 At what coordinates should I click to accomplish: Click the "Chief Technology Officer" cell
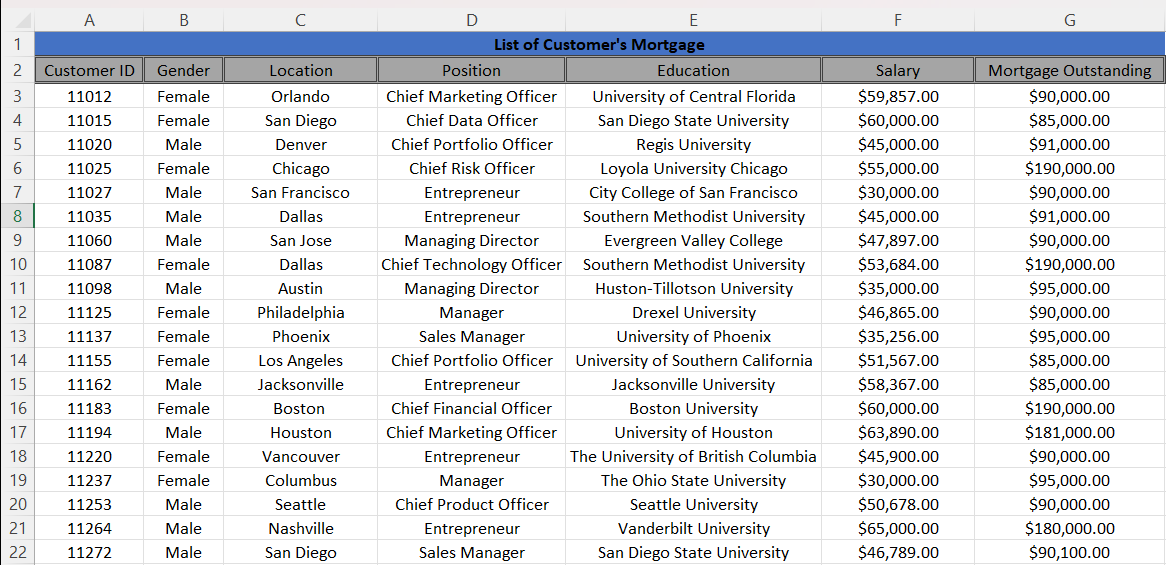[471, 265]
